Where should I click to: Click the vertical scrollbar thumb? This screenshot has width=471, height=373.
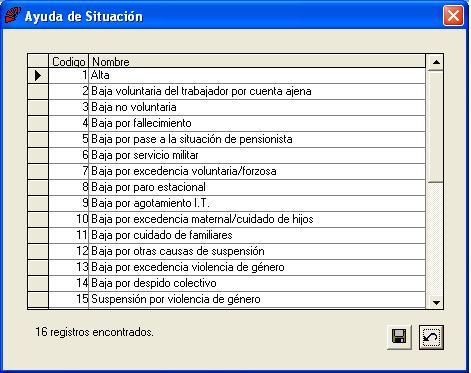click(x=435, y=126)
